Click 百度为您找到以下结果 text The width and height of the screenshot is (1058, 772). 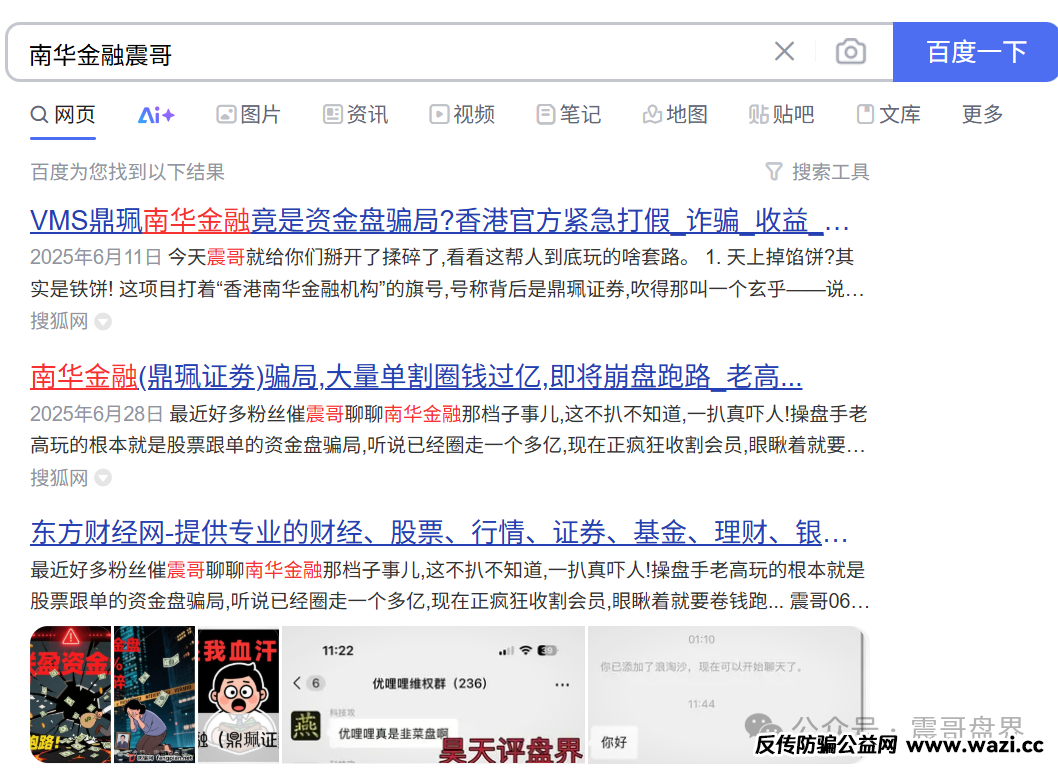click(x=128, y=172)
